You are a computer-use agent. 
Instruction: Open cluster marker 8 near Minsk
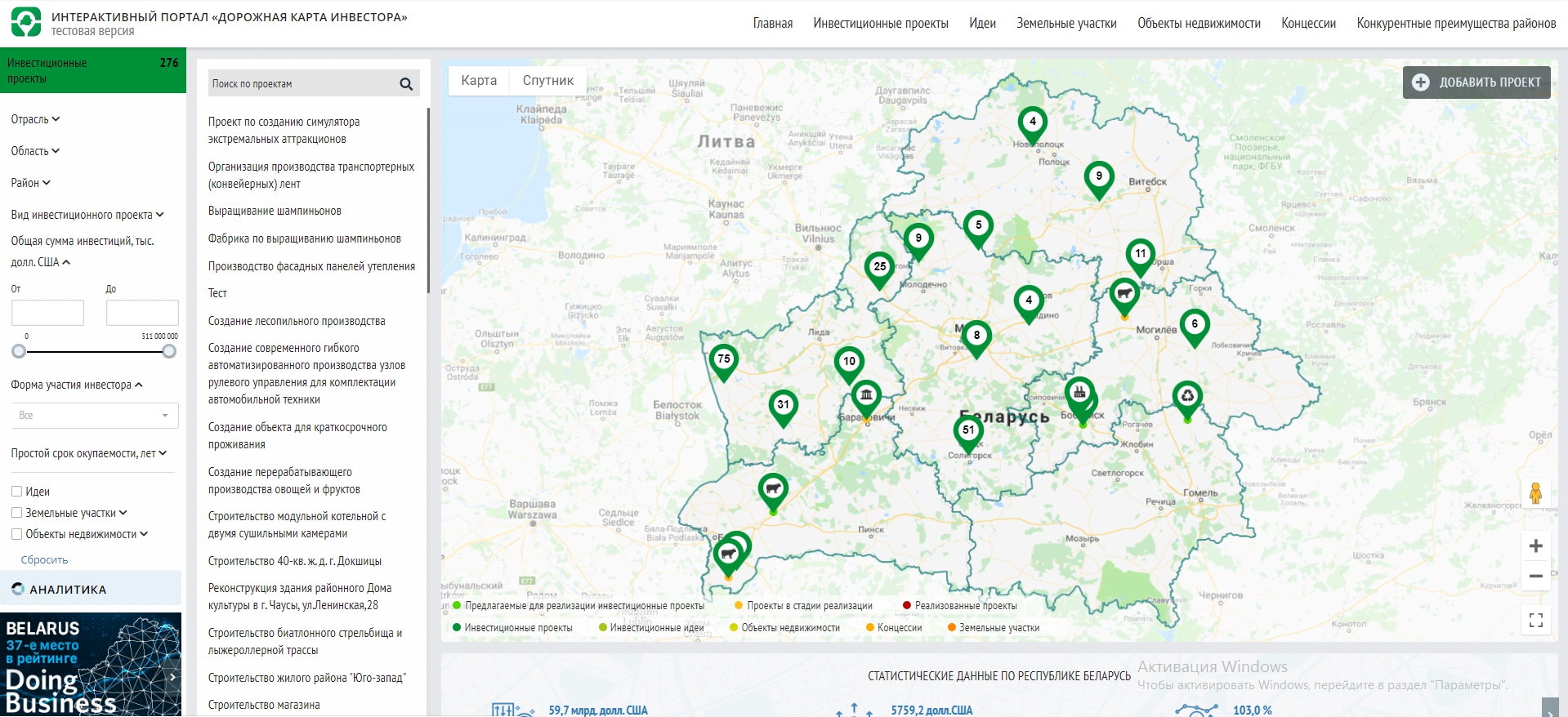point(976,339)
